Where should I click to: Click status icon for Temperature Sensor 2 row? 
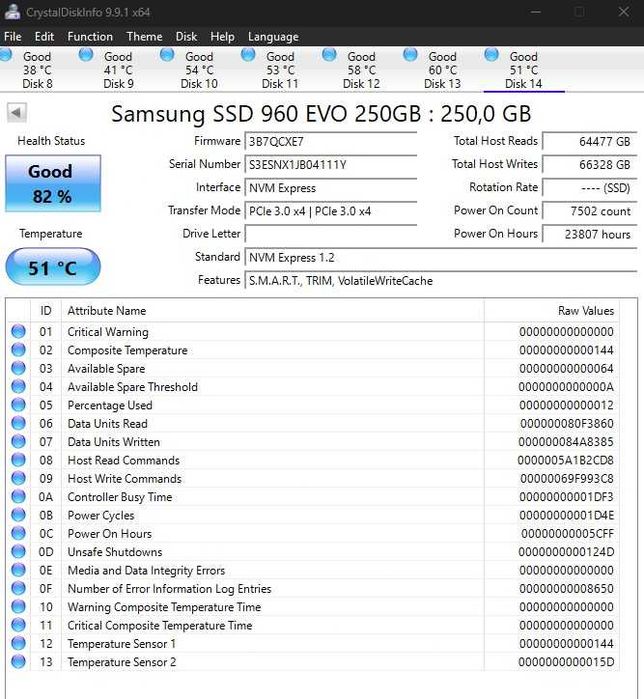(18, 662)
